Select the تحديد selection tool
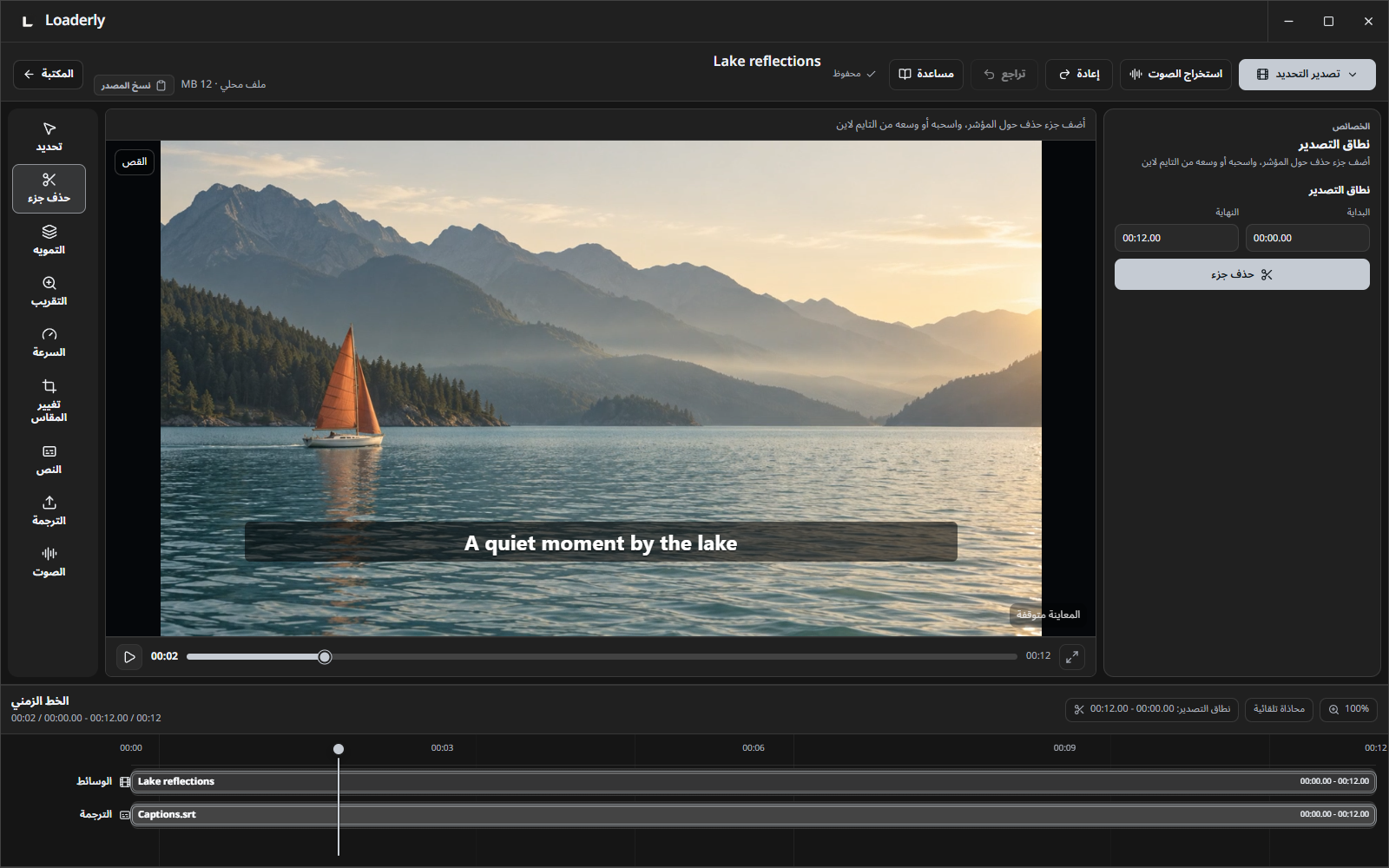The width and height of the screenshot is (1389, 868). [x=49, y=137]
